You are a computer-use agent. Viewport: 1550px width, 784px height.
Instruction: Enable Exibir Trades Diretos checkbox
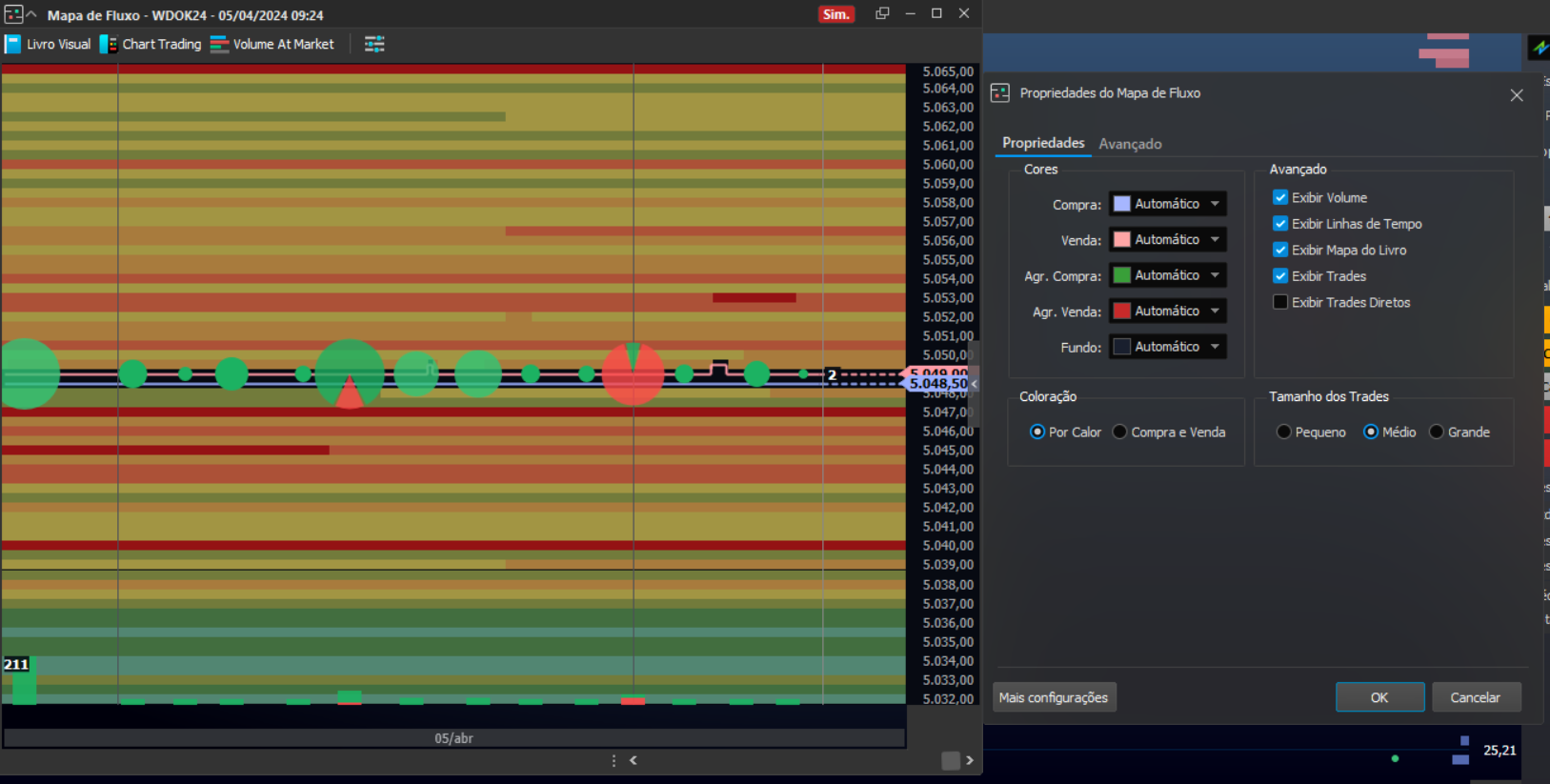click(1280, 302)
